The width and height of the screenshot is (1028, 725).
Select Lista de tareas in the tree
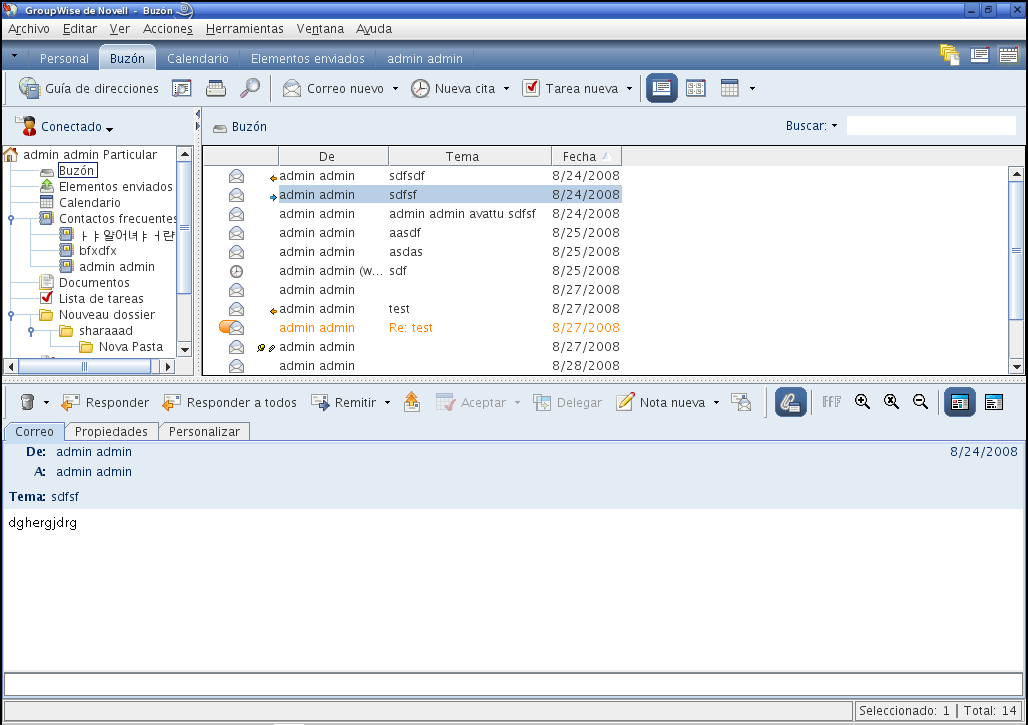point(101,299)
